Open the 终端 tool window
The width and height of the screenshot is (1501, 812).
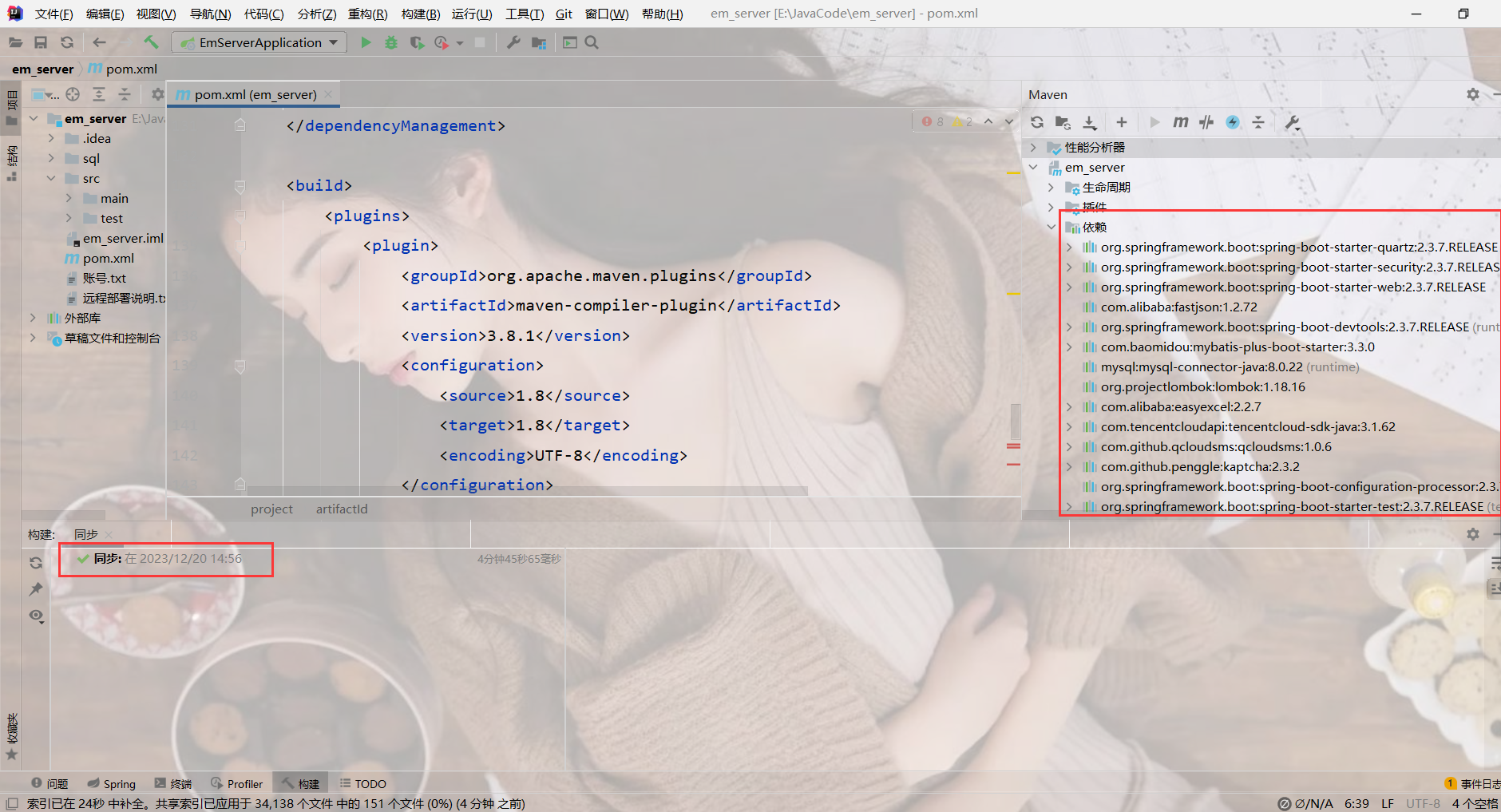click(x=173, y=783)
